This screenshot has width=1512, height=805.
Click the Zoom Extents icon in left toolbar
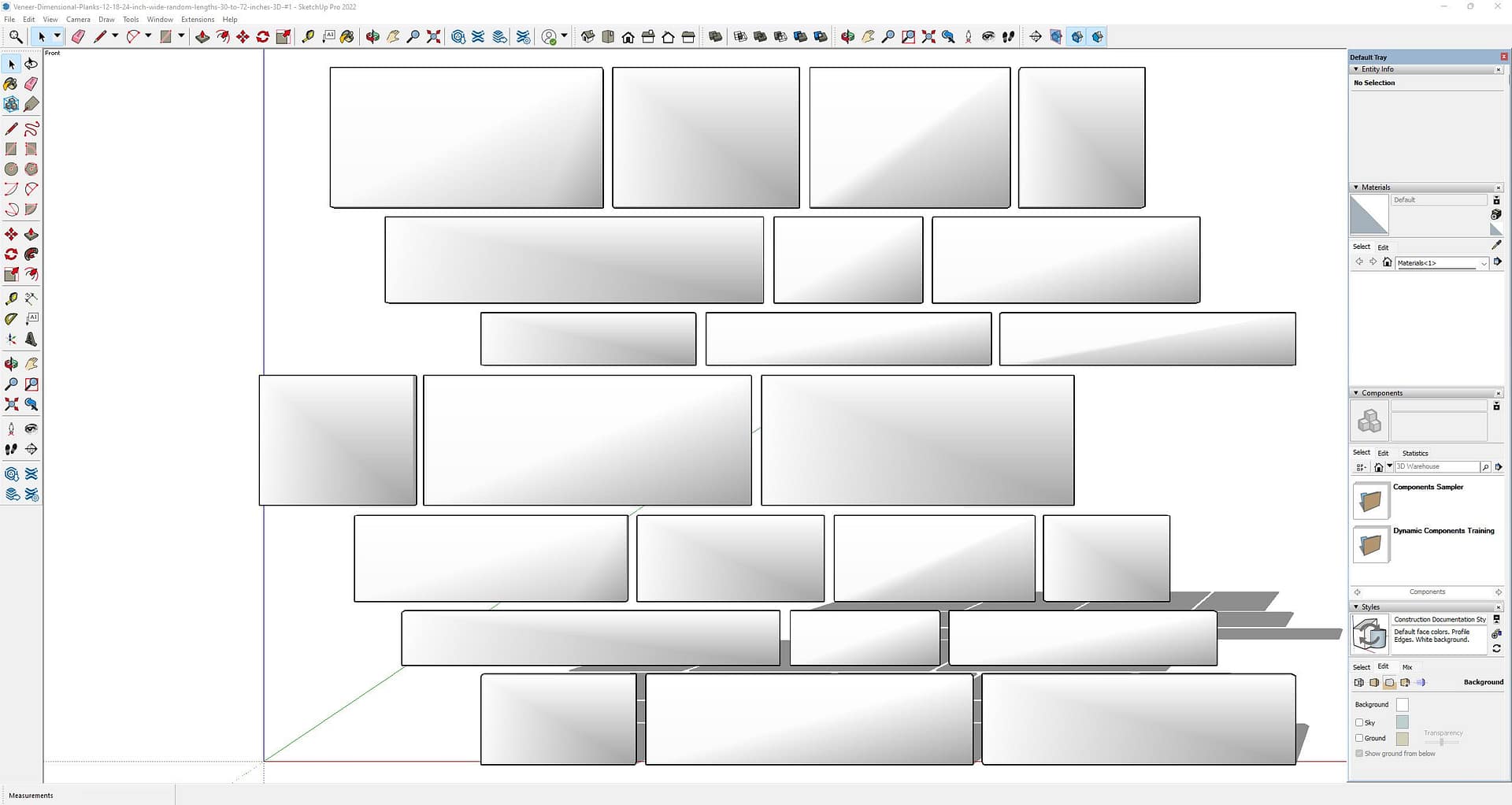click(12, 405)
